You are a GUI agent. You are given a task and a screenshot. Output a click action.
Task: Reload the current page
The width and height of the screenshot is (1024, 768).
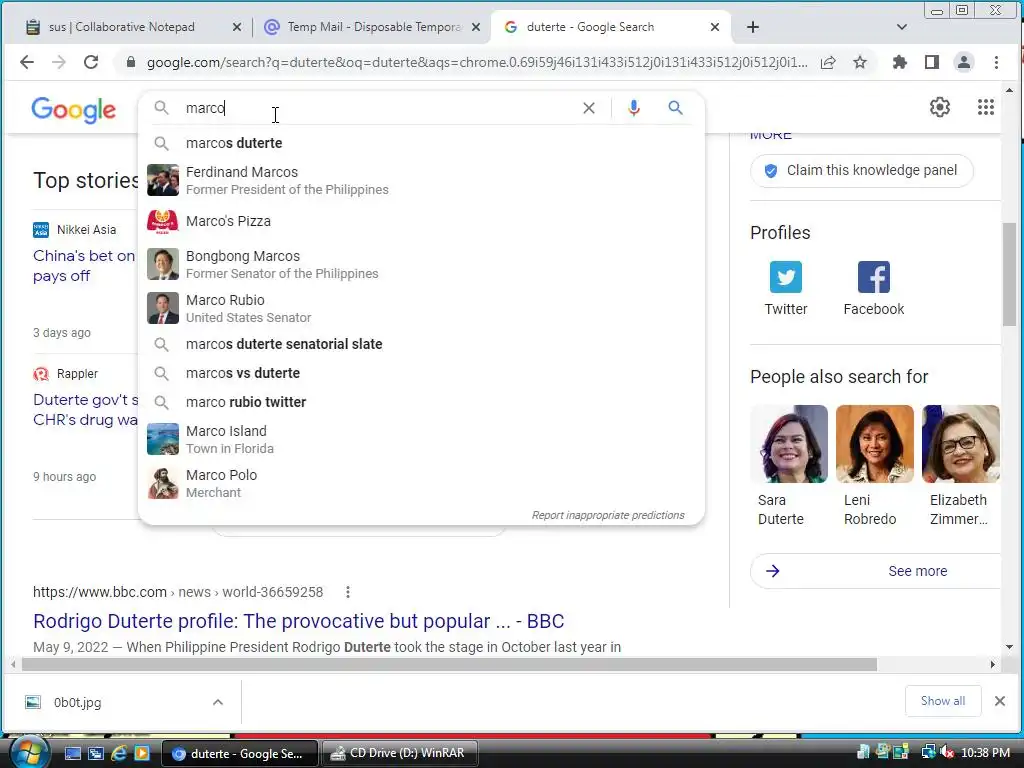tap(91, 62)
